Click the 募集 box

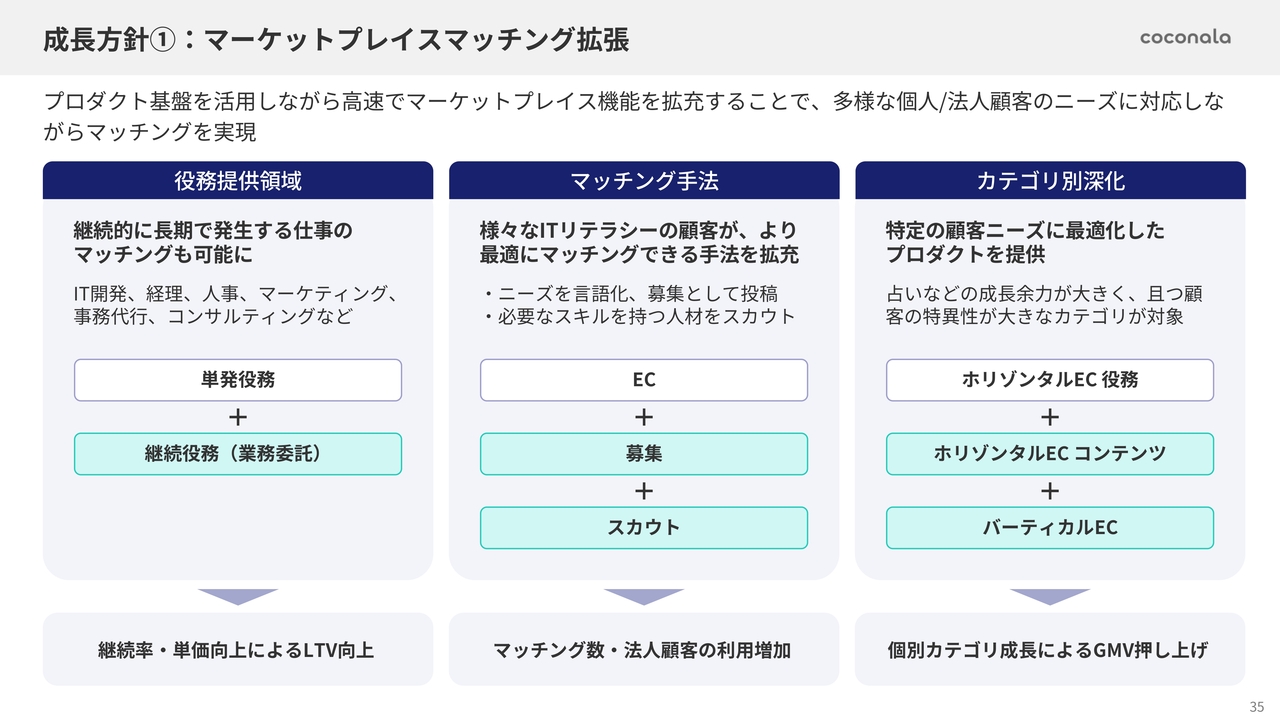(x=644, y=454)
